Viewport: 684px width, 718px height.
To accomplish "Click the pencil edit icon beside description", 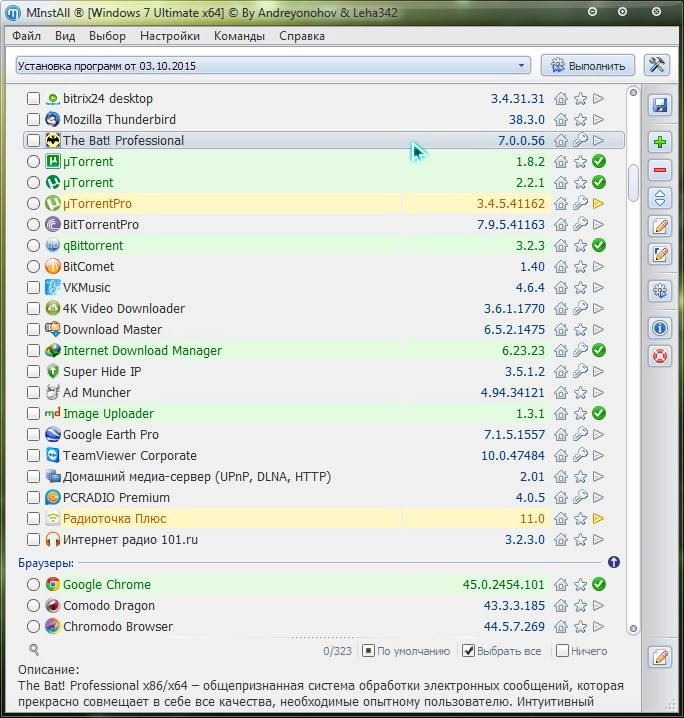I will point(660,658).
